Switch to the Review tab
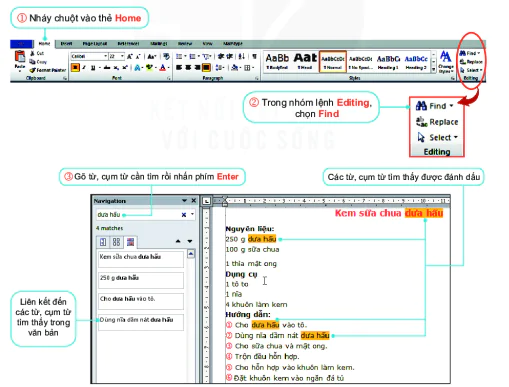The image size is (509, 387). (x=185, y=44)
